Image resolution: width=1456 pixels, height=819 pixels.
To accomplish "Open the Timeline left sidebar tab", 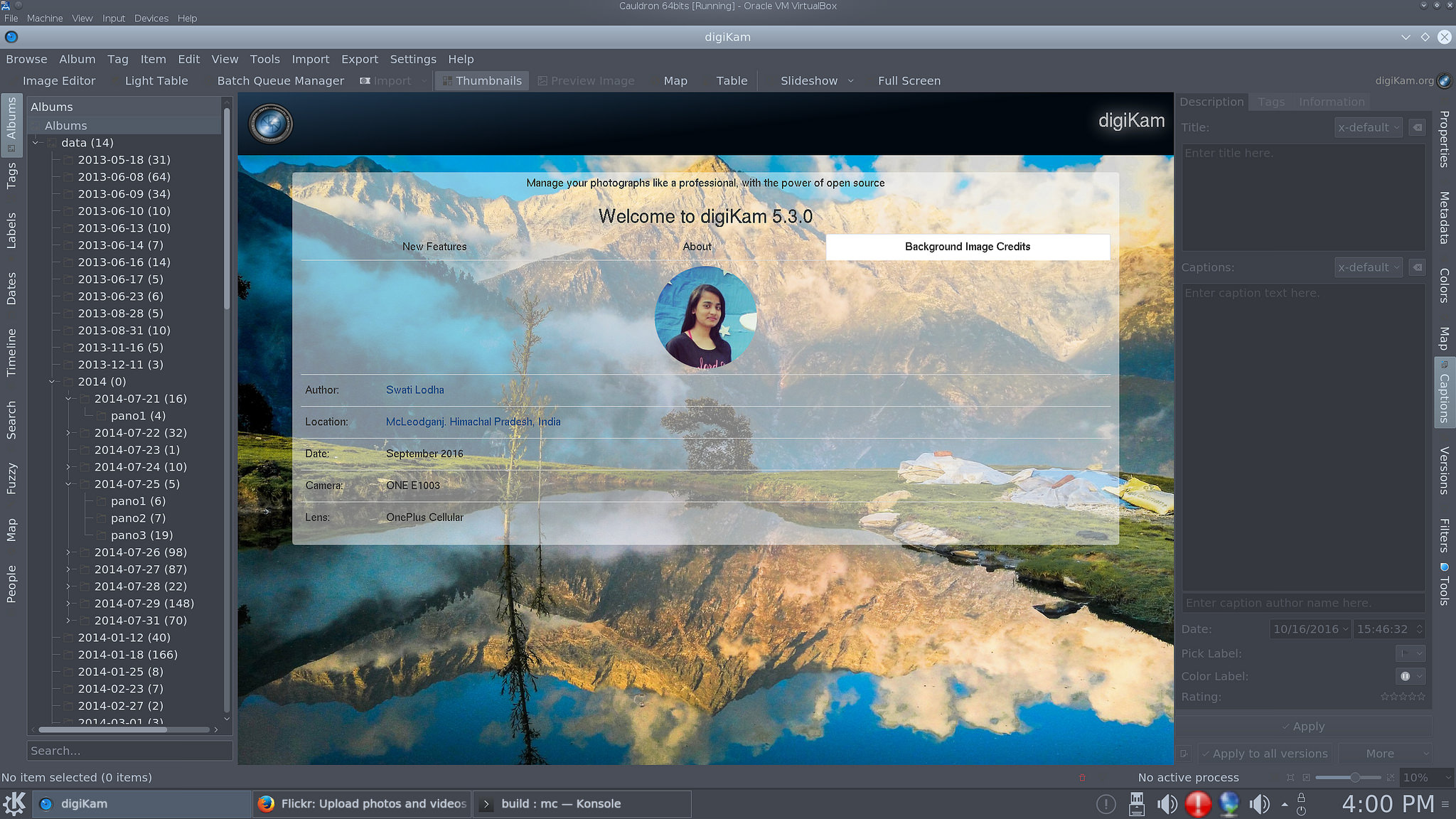I will (11, 352).
